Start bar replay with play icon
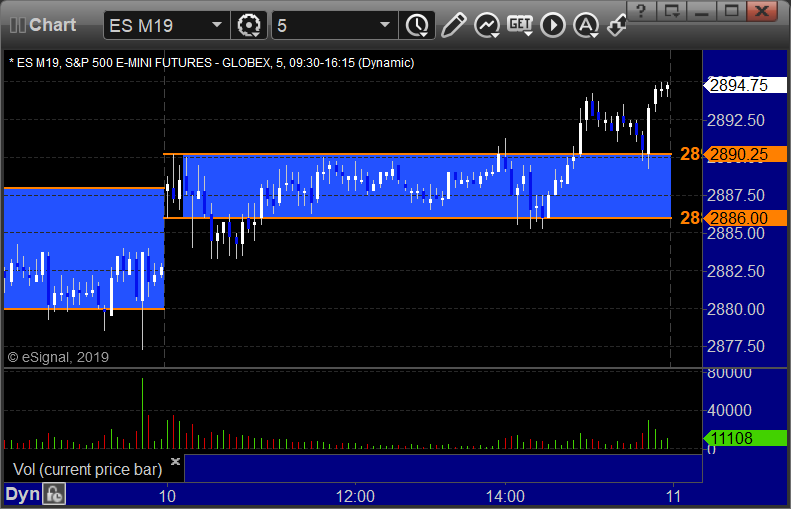This screenshot has width=791, height=509. pos(553,25)
